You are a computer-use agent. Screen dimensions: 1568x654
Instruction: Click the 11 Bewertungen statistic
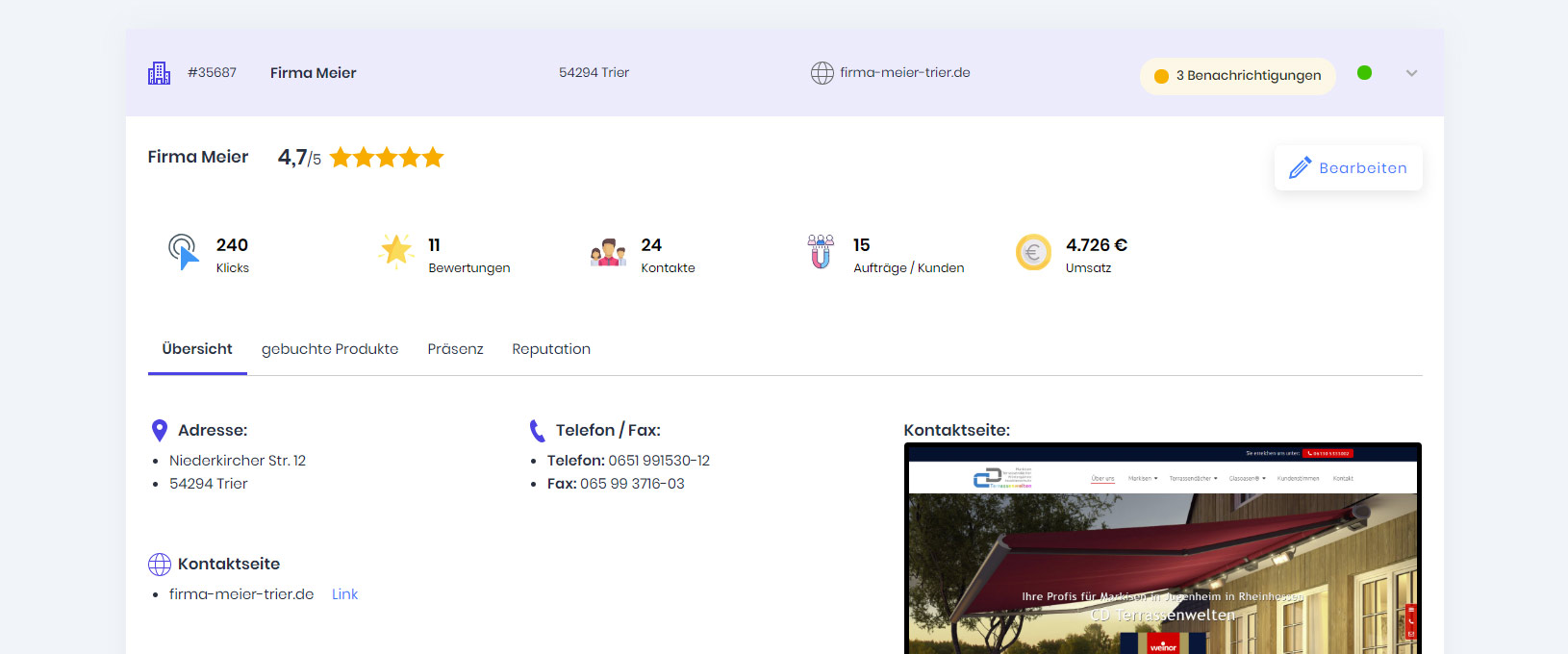pyautogui.click(x=469, y=255)
